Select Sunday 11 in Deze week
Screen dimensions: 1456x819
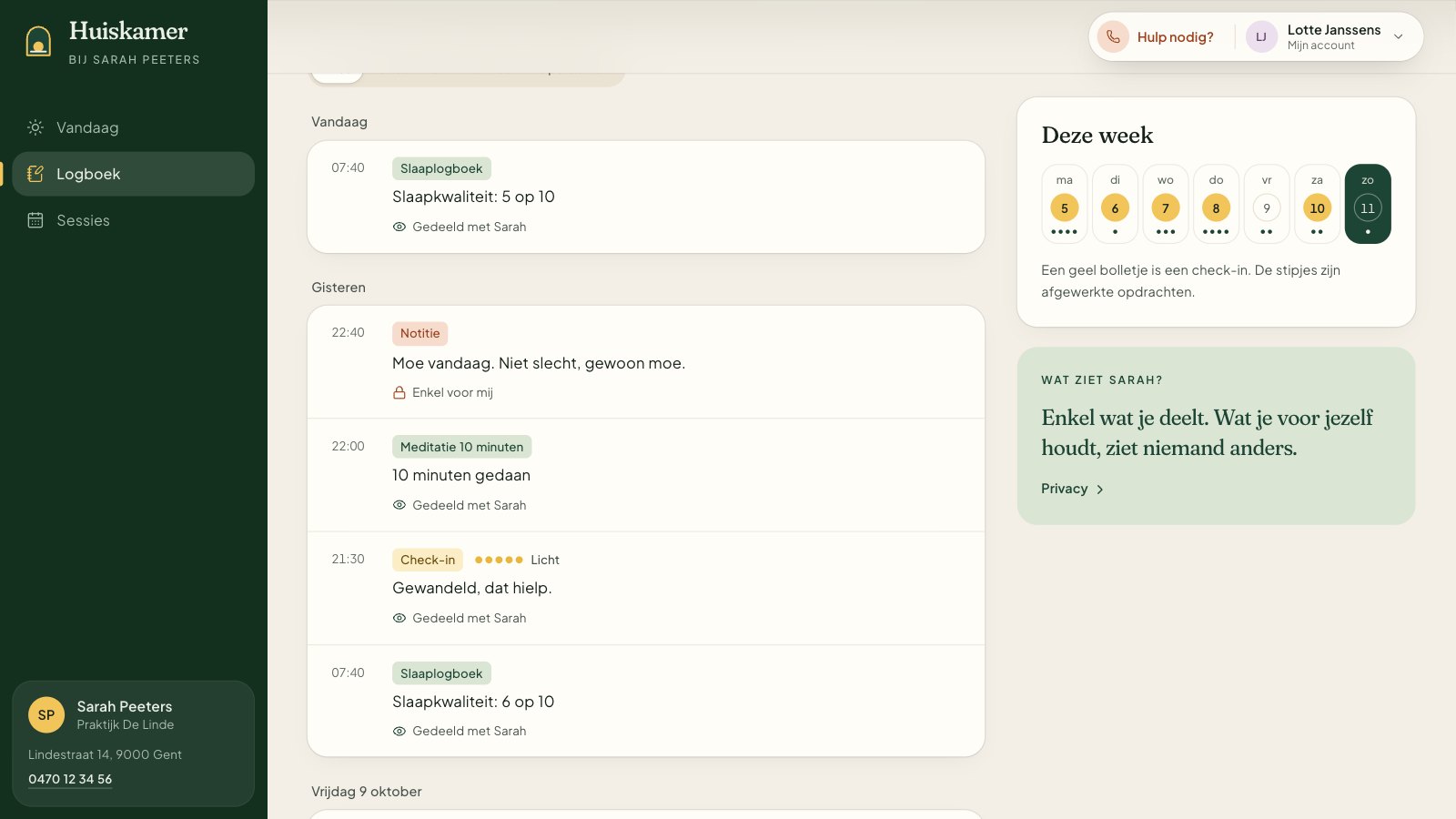point(1368,204)
